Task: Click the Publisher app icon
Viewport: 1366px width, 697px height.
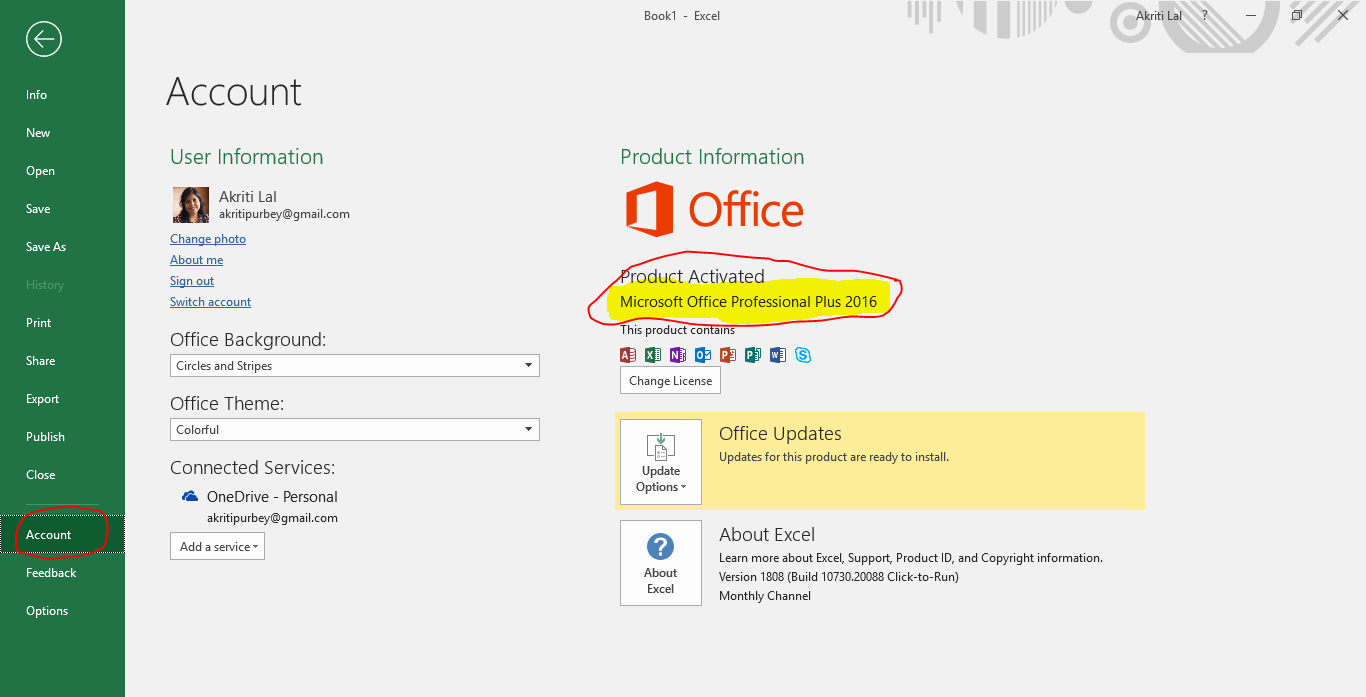Action: [753, 355]
